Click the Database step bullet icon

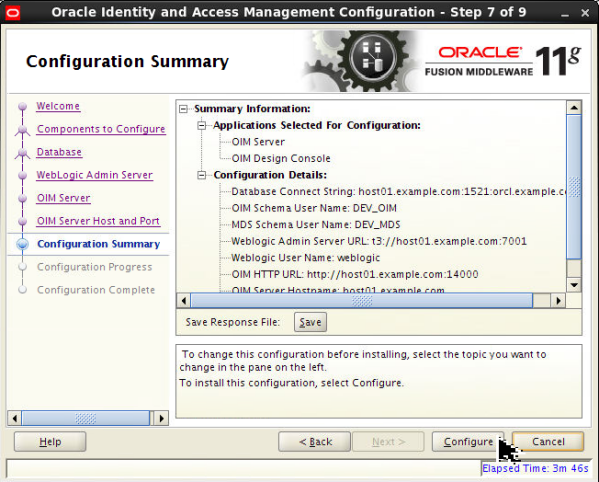[x=23, y=153]
